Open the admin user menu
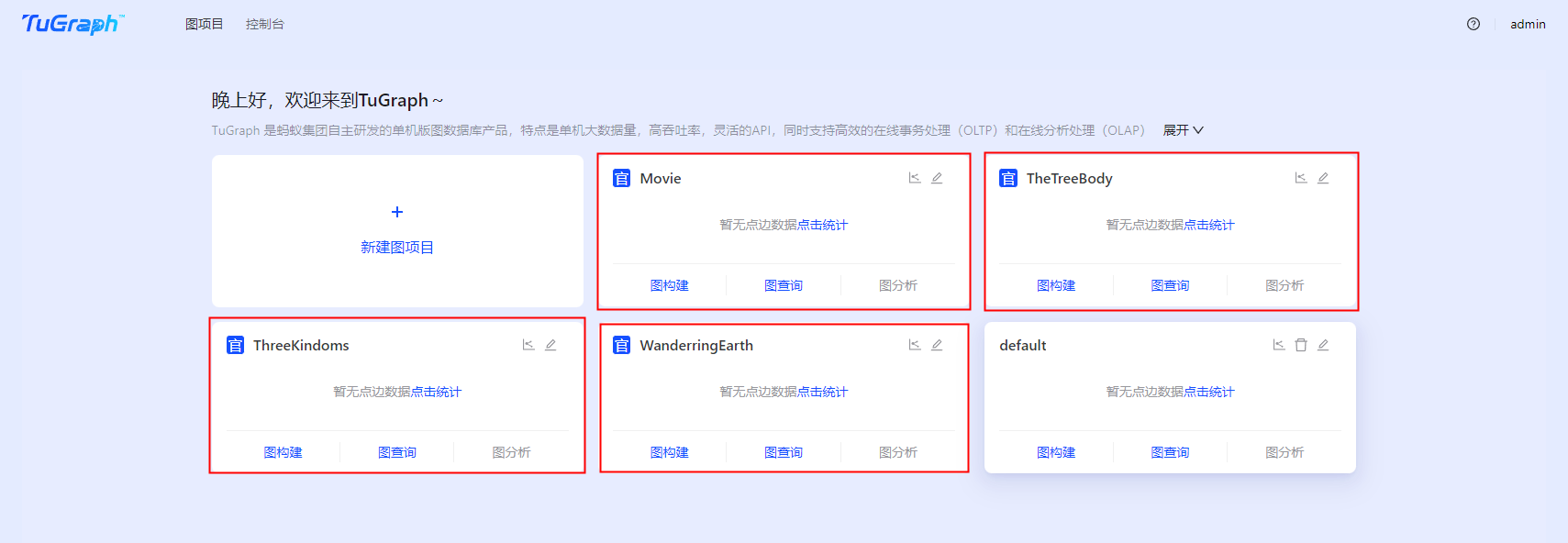Screen dimensions: 1568x543 [x=1528, y=24]
